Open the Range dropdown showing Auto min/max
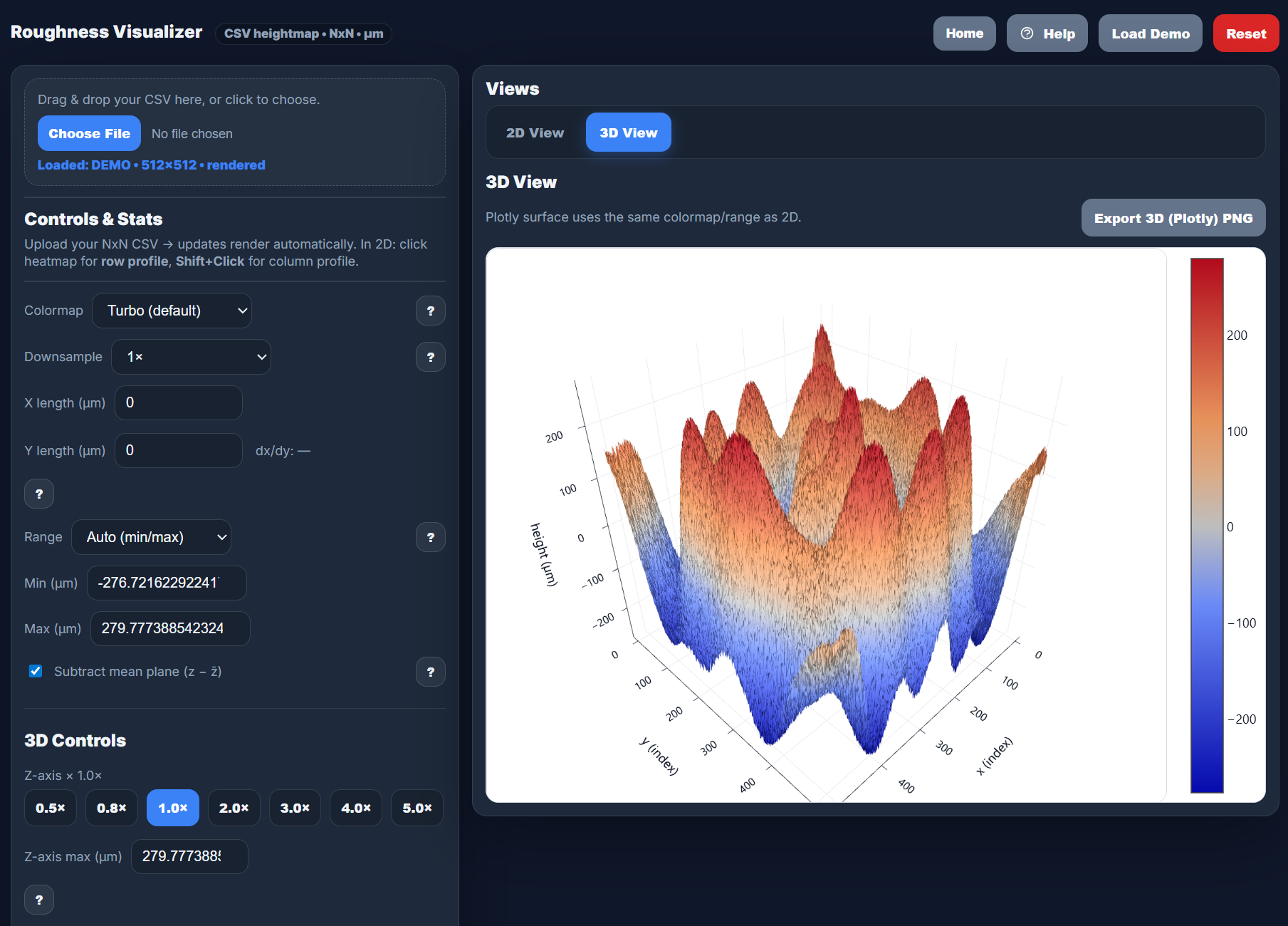1288x926 pixels. [x=151, y=537]
